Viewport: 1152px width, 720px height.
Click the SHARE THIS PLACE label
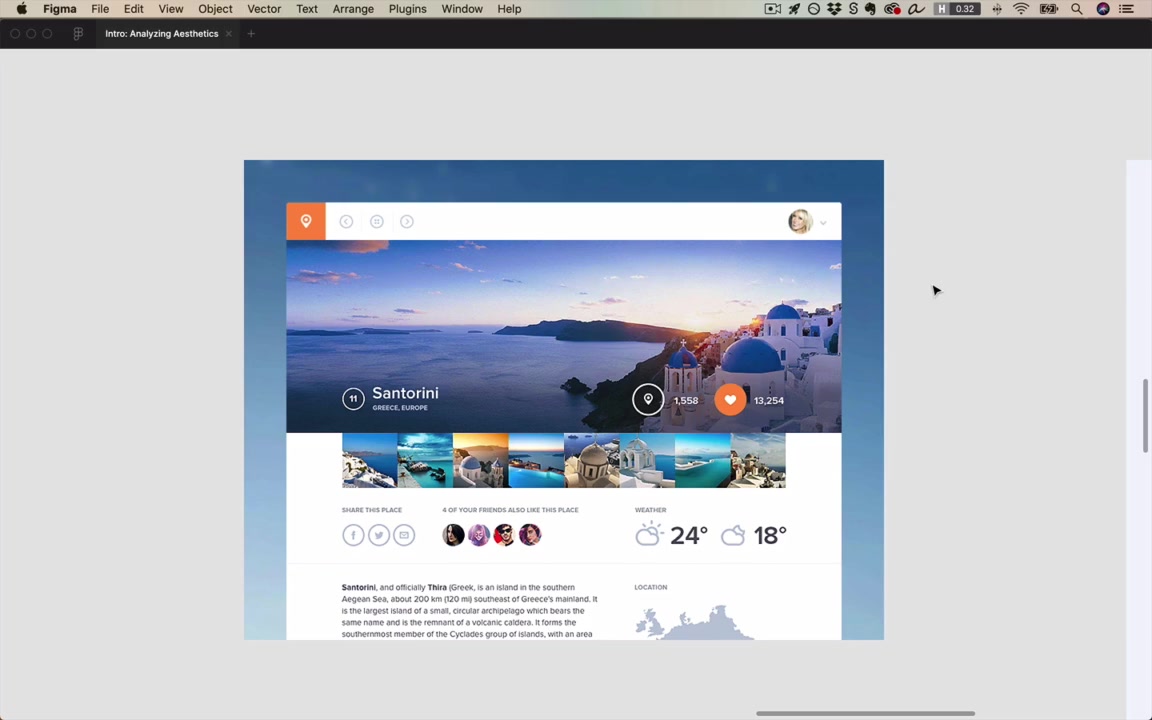[x=372, y=510]
